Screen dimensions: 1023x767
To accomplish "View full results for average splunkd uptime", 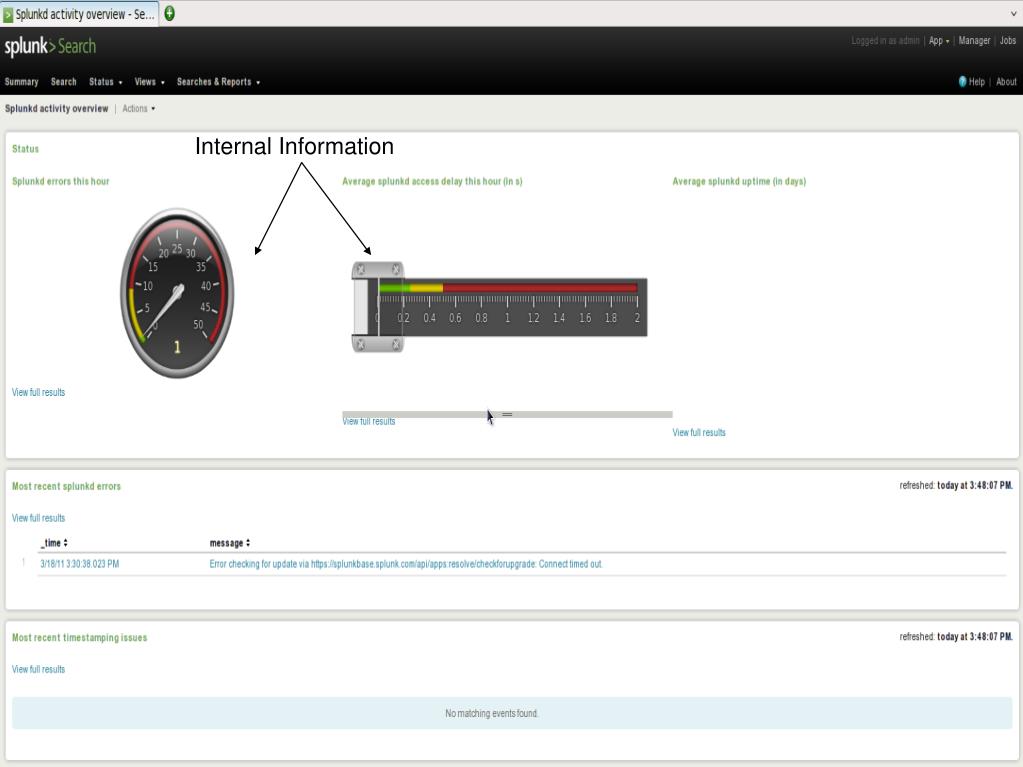I will pos(699,432).
